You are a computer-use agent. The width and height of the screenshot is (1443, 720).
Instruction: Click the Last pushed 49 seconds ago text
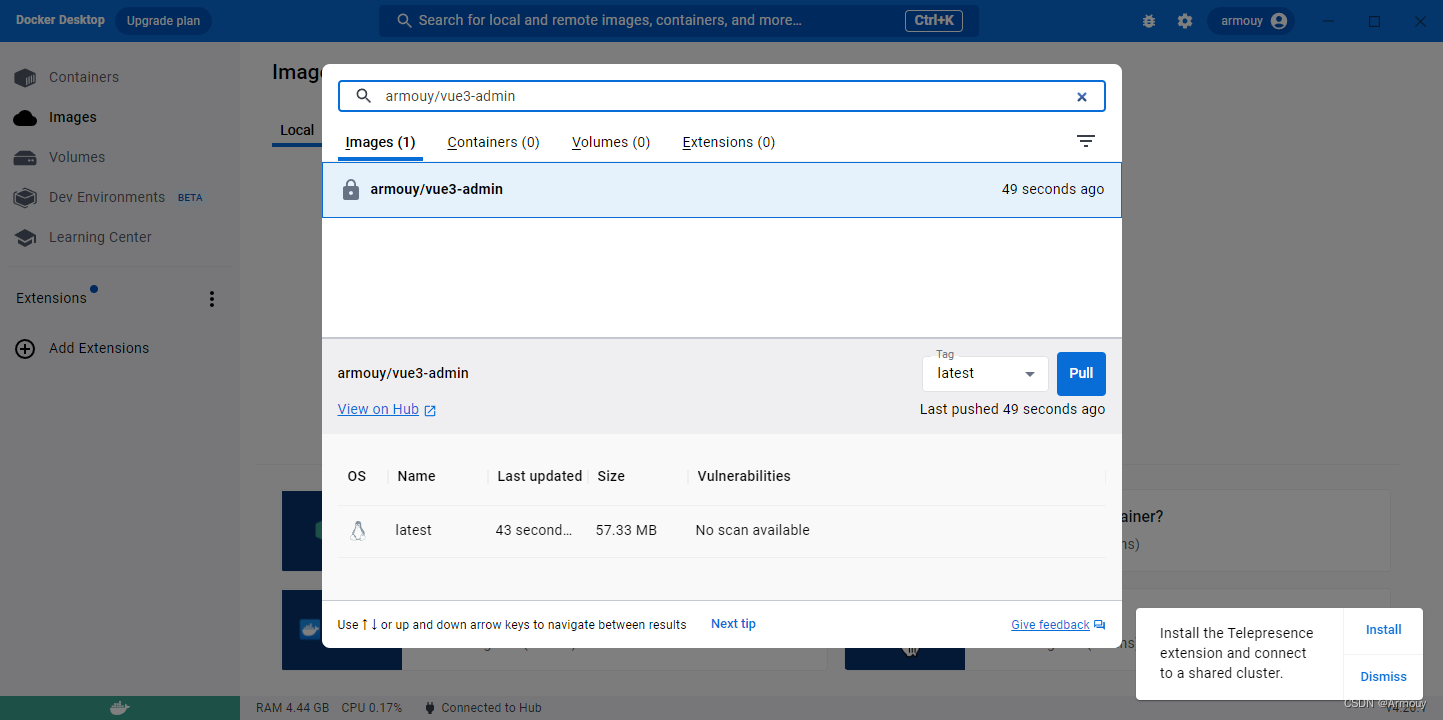click(x=1012, y=409)
